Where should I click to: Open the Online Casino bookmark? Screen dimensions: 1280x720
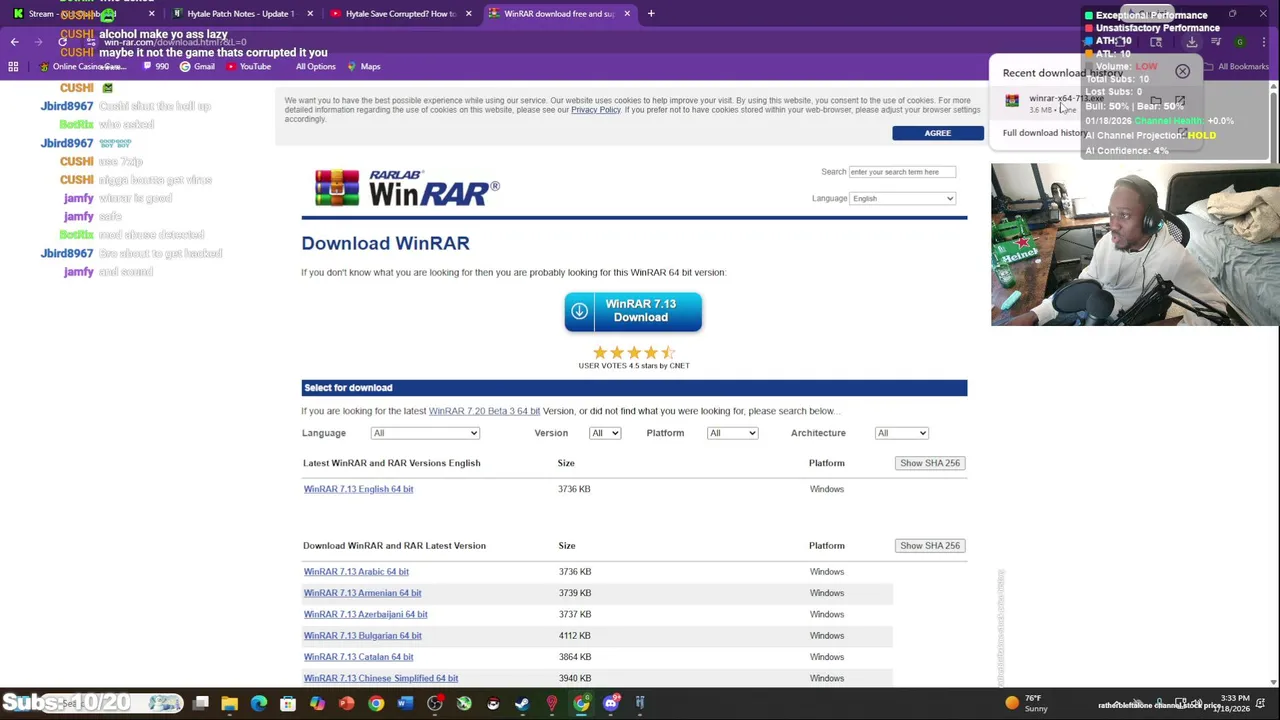point(81,67)
